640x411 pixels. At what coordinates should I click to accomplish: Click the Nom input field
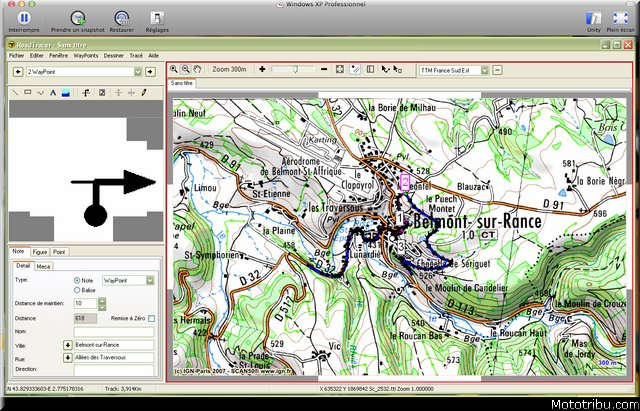[114, 332]
